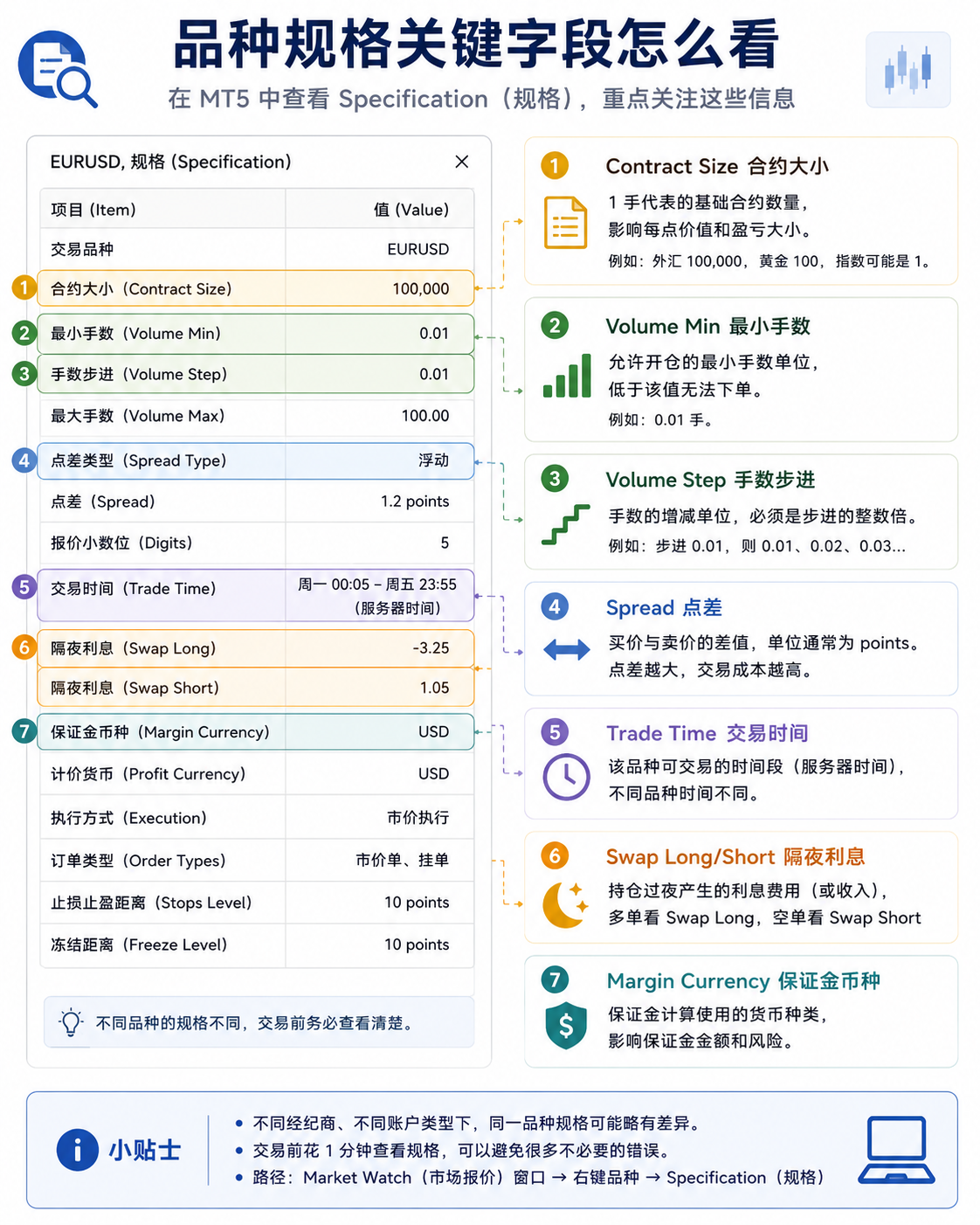Click the Swap Long/Short 隔夜利息 heading

point(735,857)
